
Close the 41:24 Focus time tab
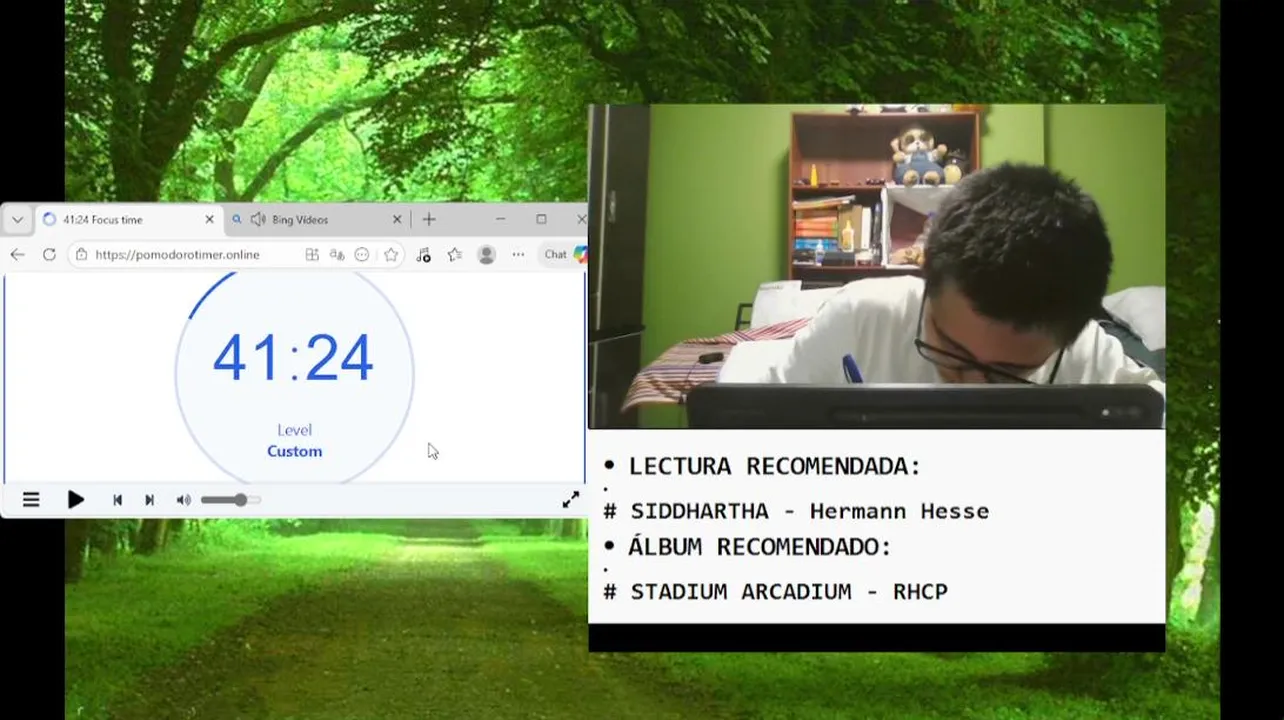click(x=209, y=219)
